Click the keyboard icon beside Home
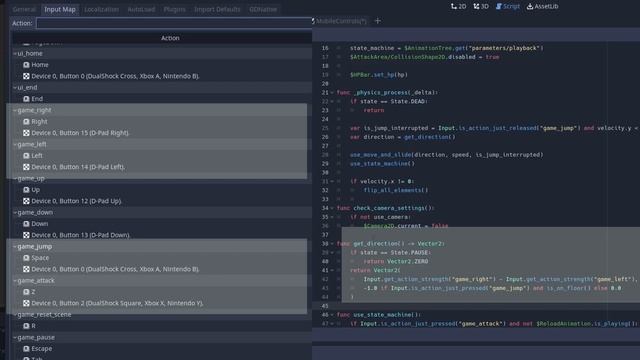 (26, 65)
